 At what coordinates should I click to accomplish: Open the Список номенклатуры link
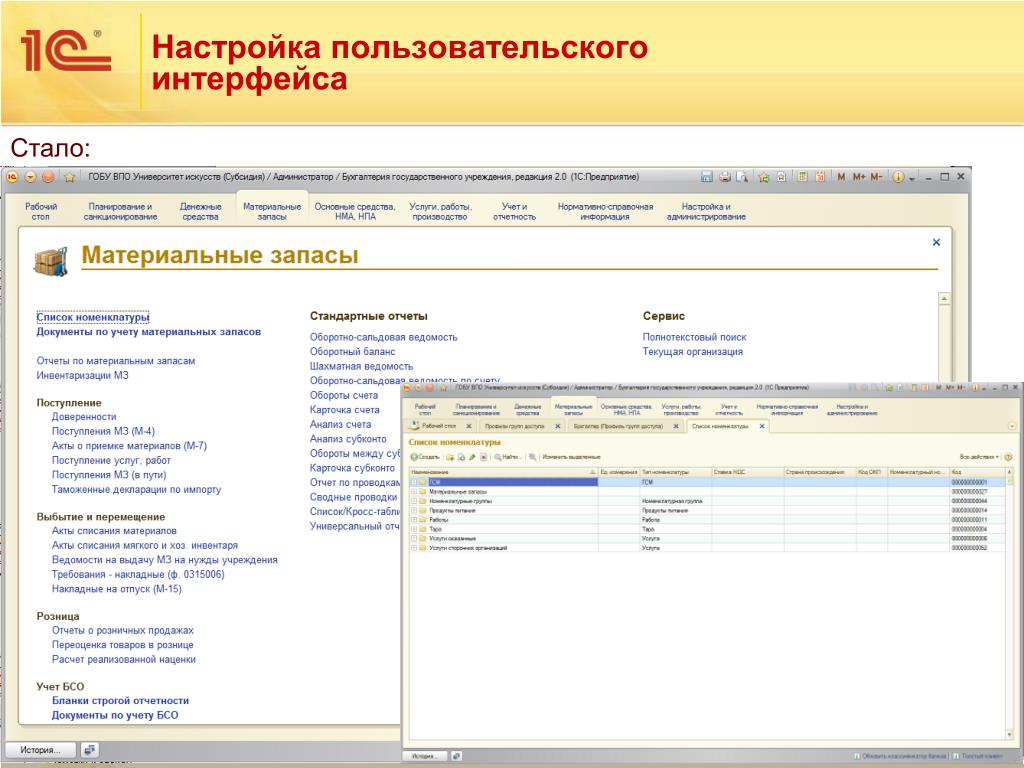pos(93,317)
